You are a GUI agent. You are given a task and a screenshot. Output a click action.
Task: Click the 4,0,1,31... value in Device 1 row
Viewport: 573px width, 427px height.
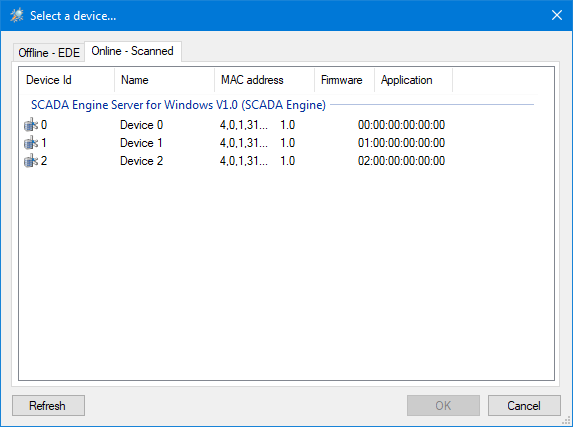coord(244,143)
